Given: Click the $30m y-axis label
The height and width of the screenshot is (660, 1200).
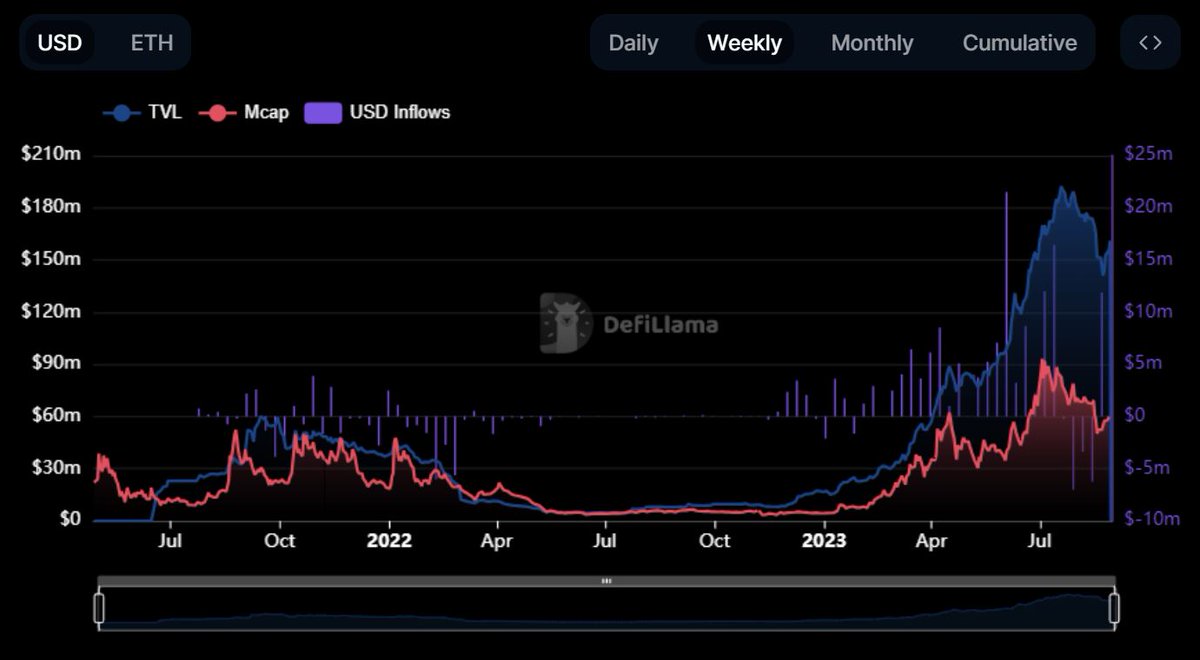Looking at the screenshot, I should (x=55, y=467).
